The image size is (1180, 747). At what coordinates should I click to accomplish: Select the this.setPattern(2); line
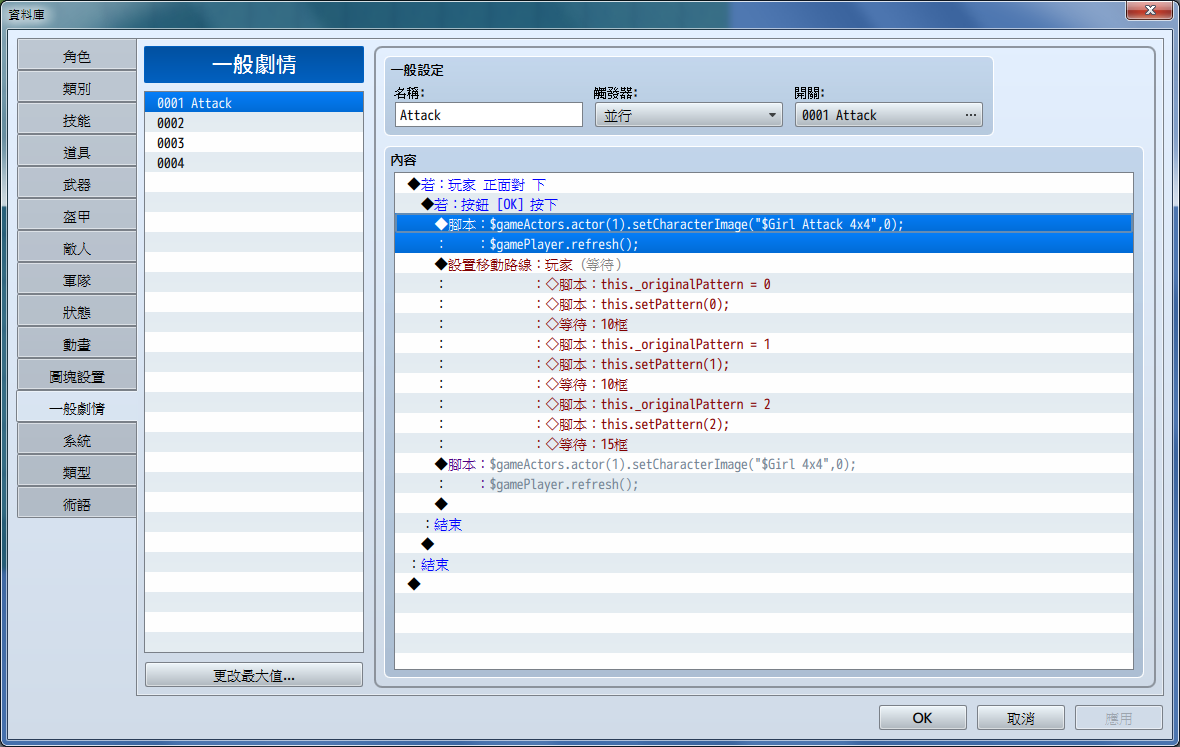[764, 424]
